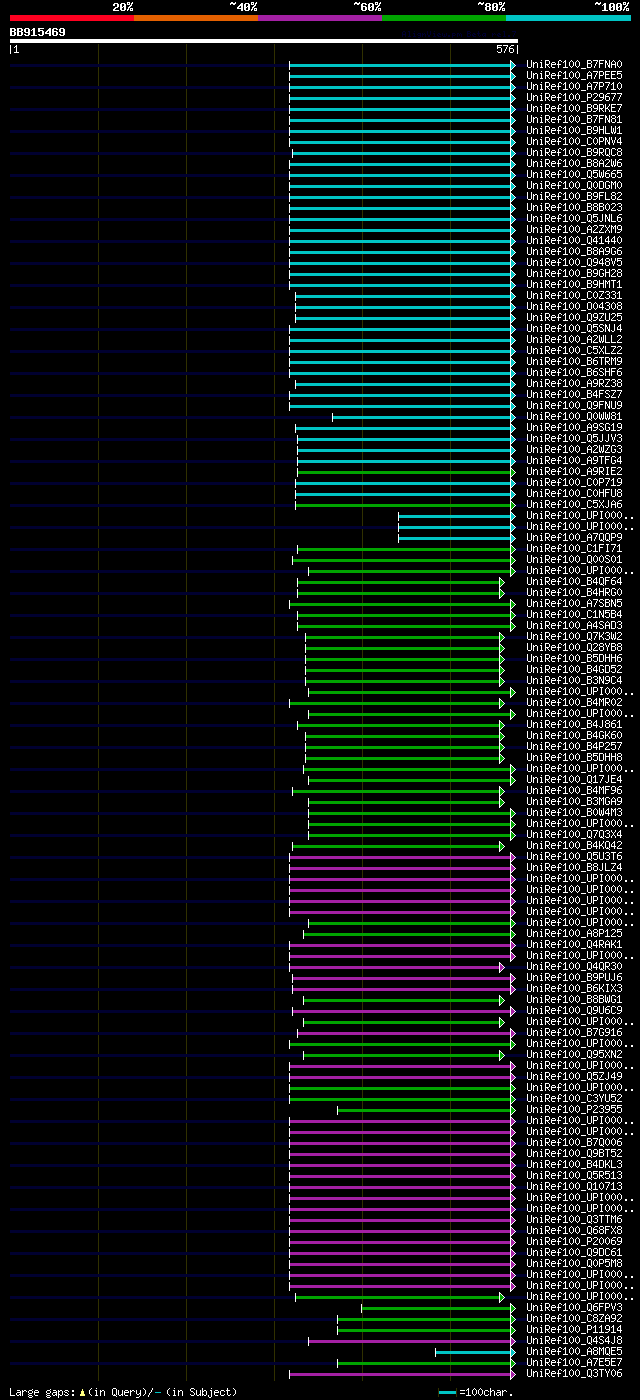Click the query ID BB915469
The width and height of the screenshot is (640, 1400).
[37, 32]
